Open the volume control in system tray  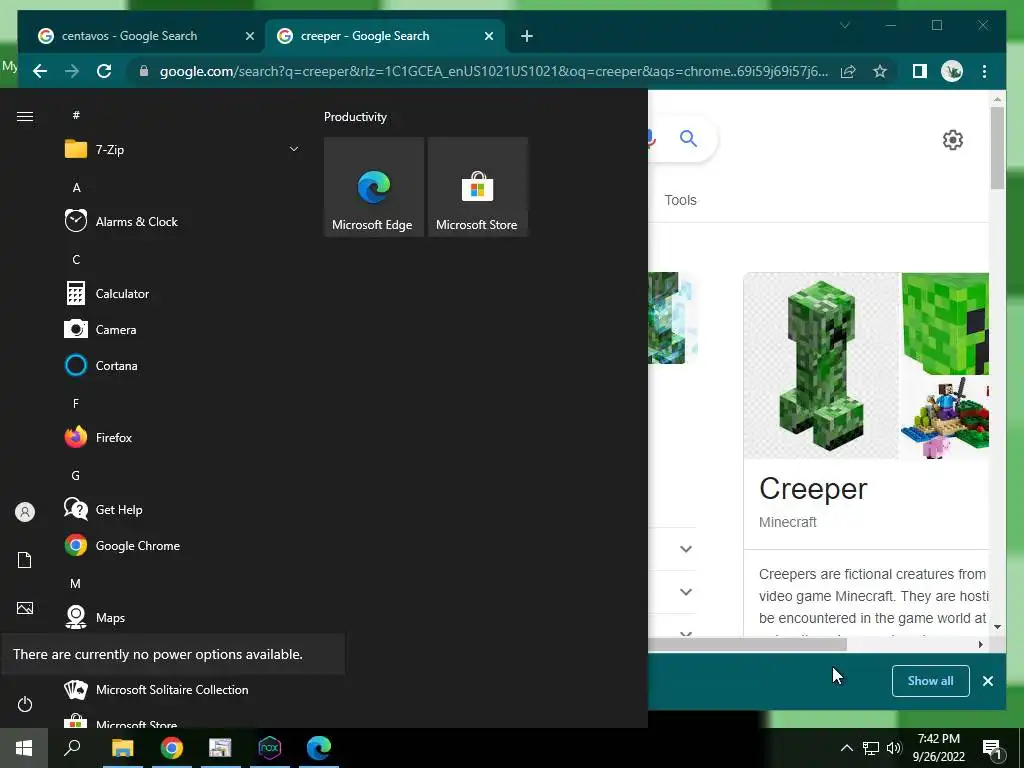(894, 748)
